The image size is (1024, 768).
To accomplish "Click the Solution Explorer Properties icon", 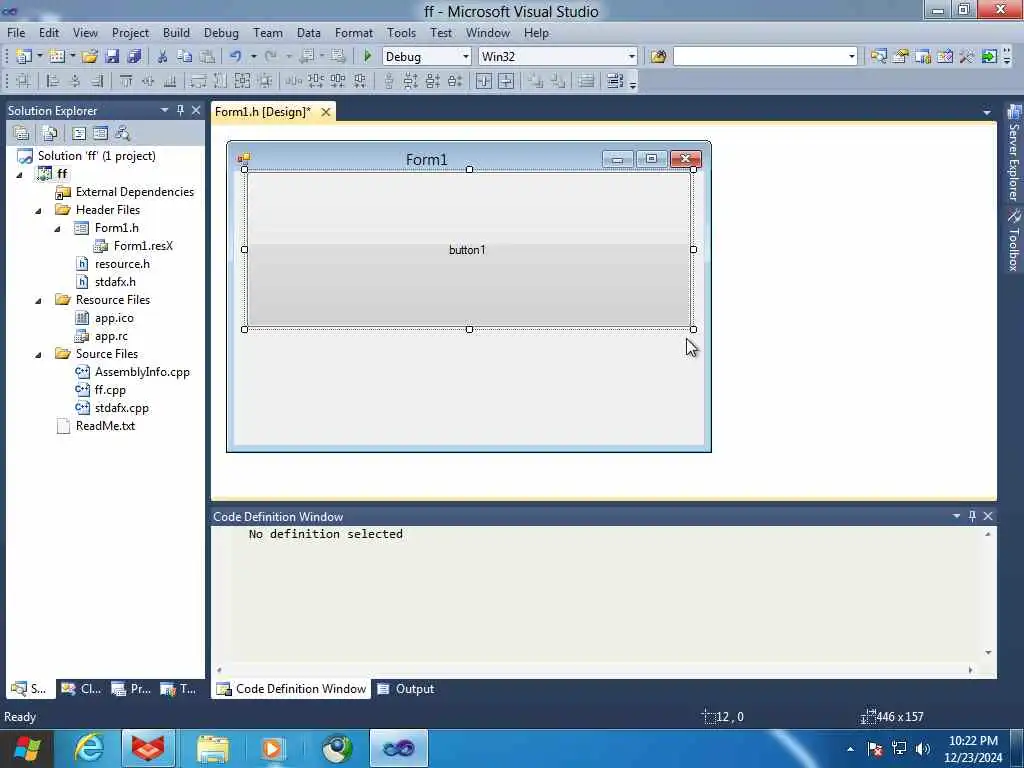I will [x=22, y=133].
